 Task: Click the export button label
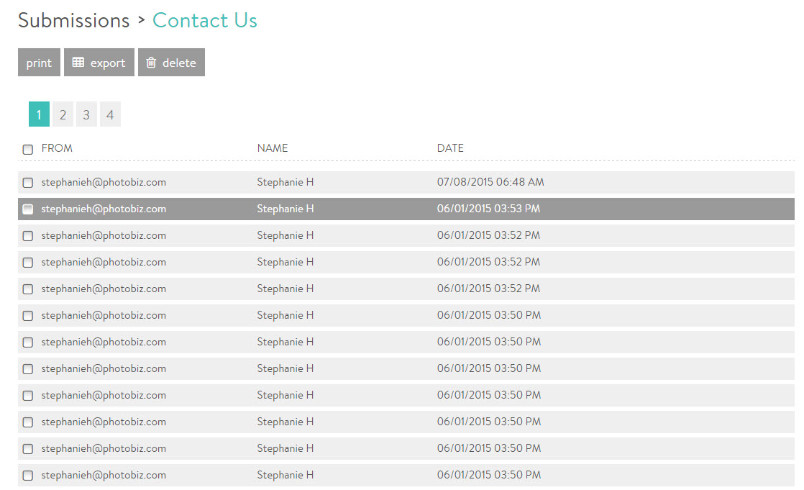pyautogui.click(x=108, y=63)
